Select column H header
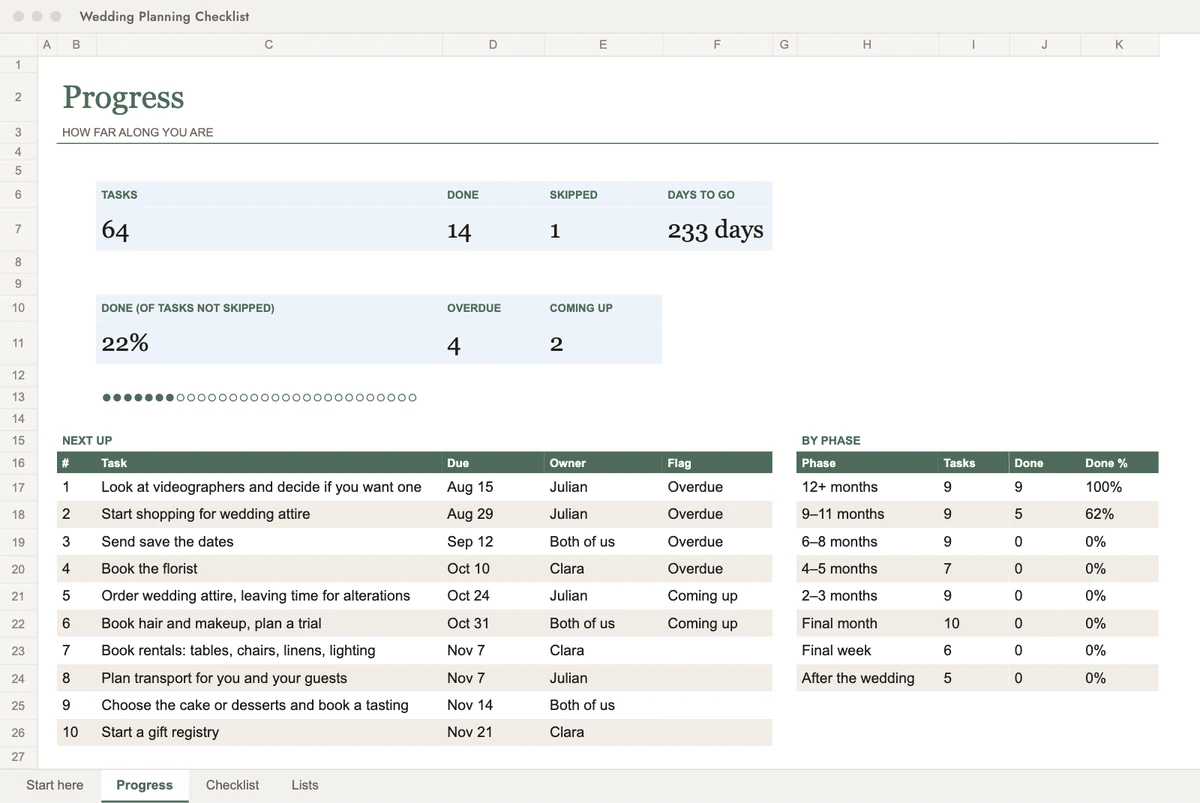1200x803 pixels. click(866, 44)
